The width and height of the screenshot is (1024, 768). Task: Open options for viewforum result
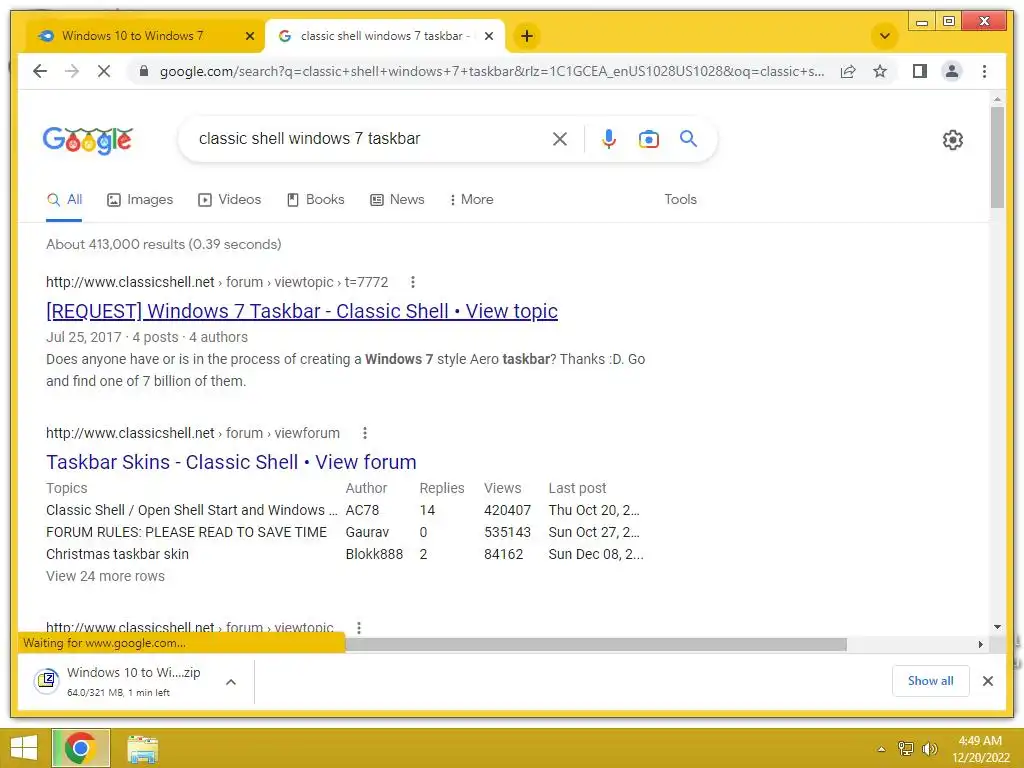click(x=364, y=433)
